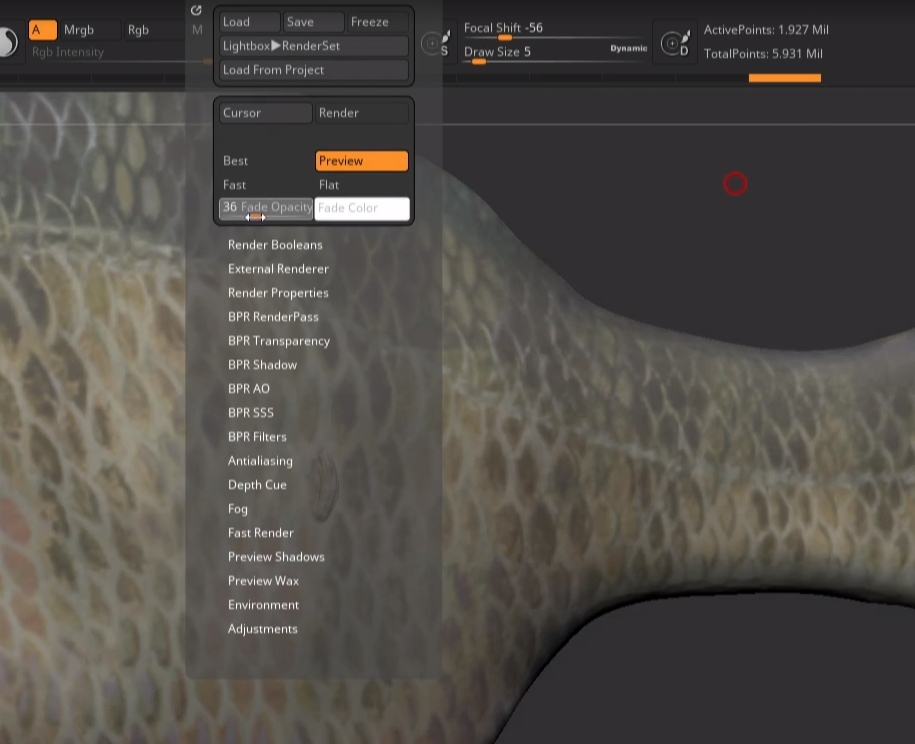This screenshot has width=915, height=744.
Task: Select the Best render mode
Action: click(x=236, y=161)
